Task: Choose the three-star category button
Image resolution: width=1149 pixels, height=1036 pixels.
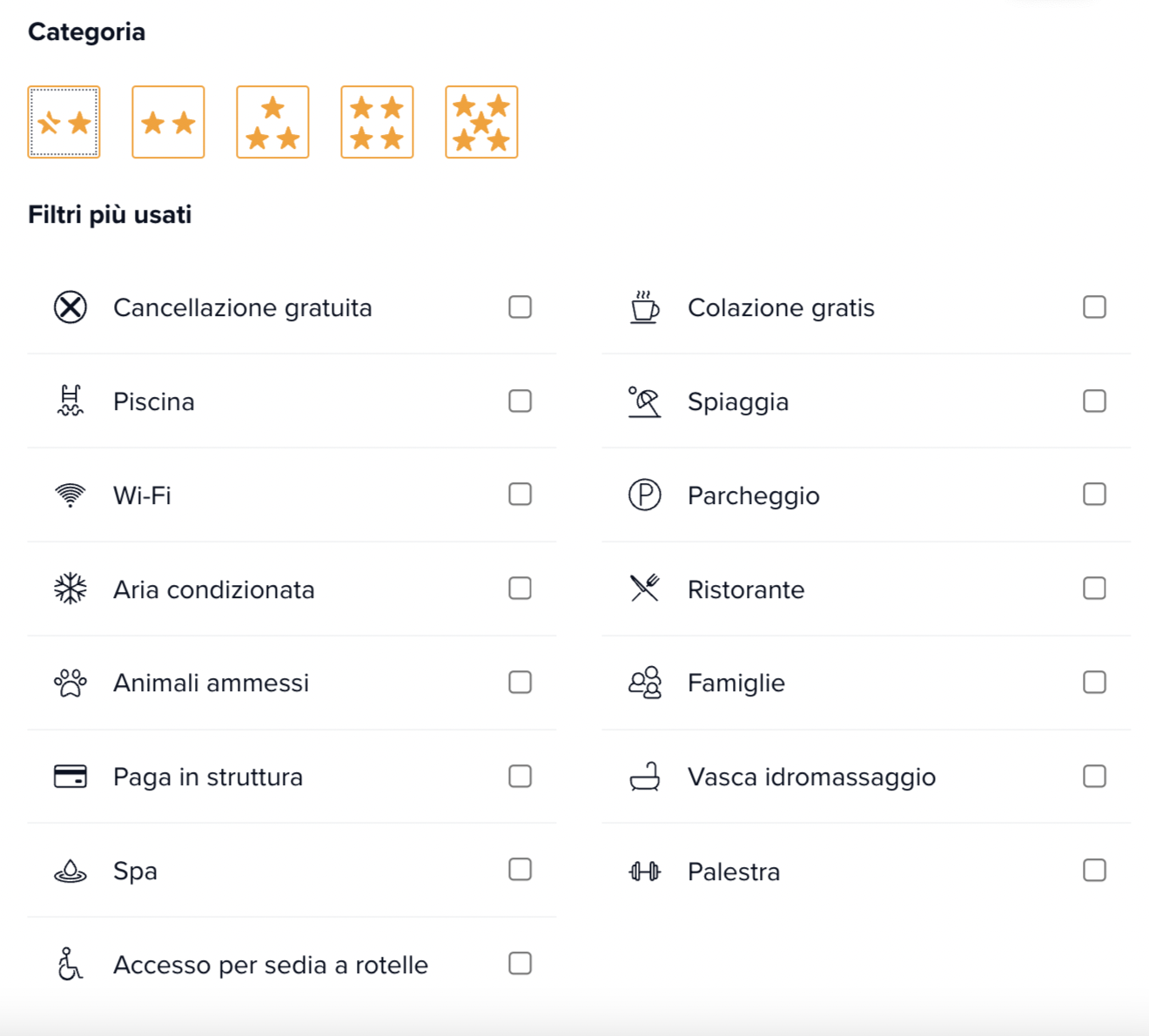Action: click(x=272, y=122)
